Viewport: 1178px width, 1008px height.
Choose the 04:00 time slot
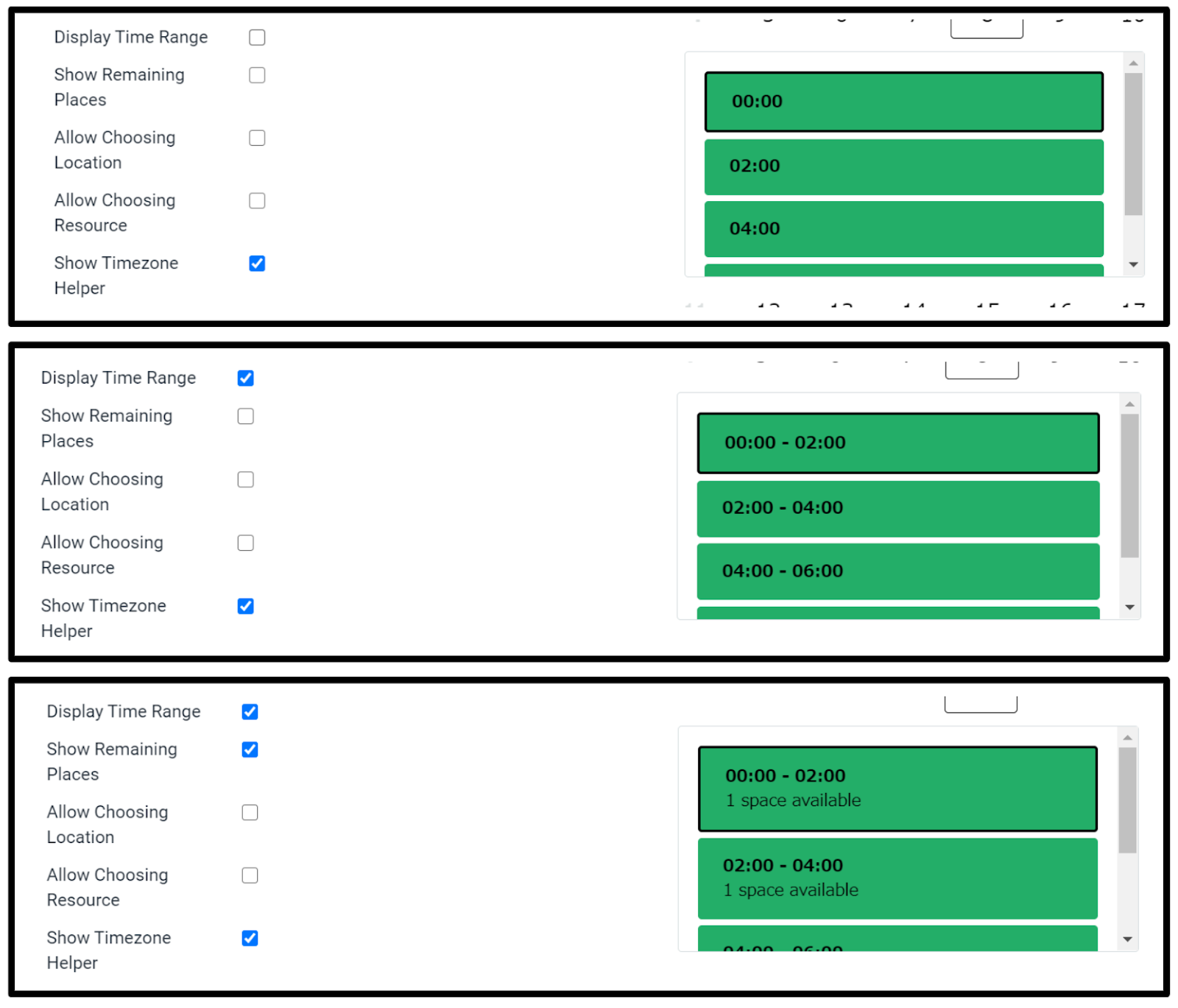904,229
